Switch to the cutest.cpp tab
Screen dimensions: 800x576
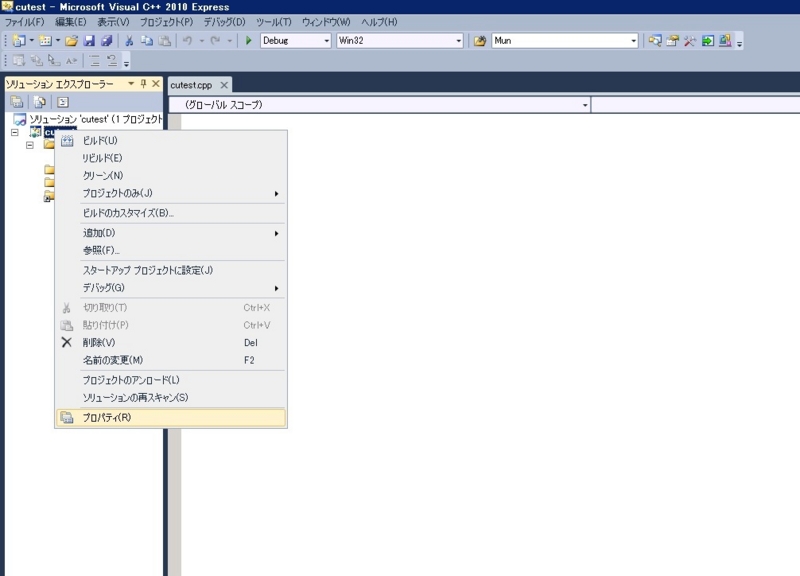point(191,85)
